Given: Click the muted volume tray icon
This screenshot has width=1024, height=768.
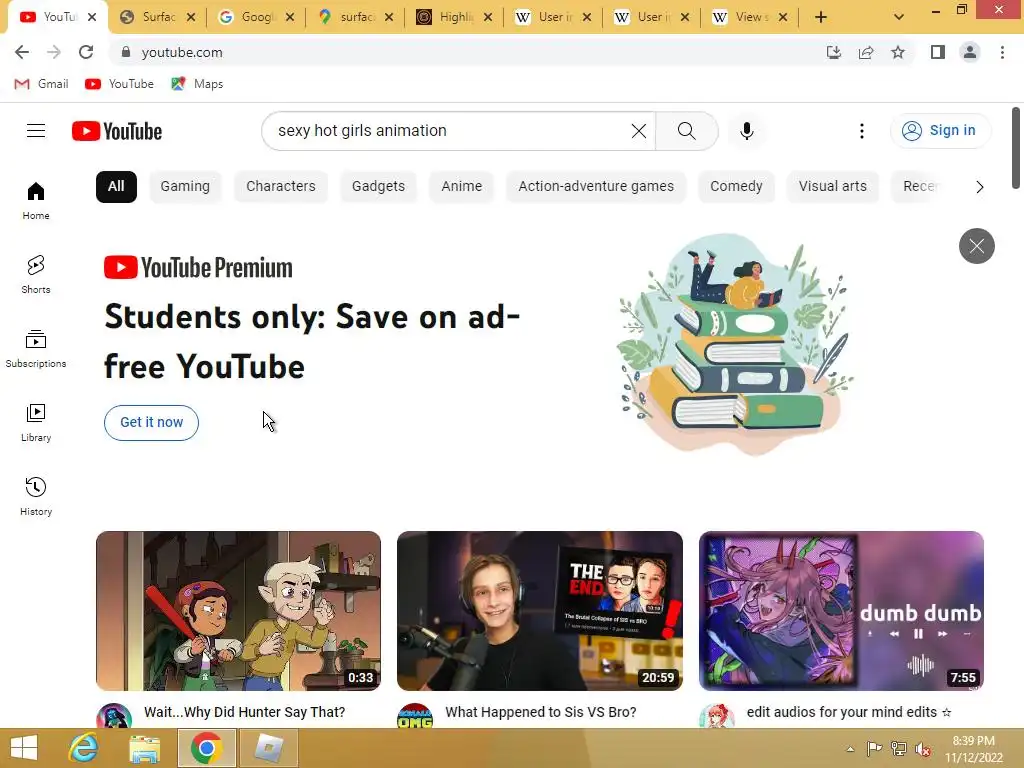Looking at the screenshot, I should pyautogui.click(x=923, y=749).
